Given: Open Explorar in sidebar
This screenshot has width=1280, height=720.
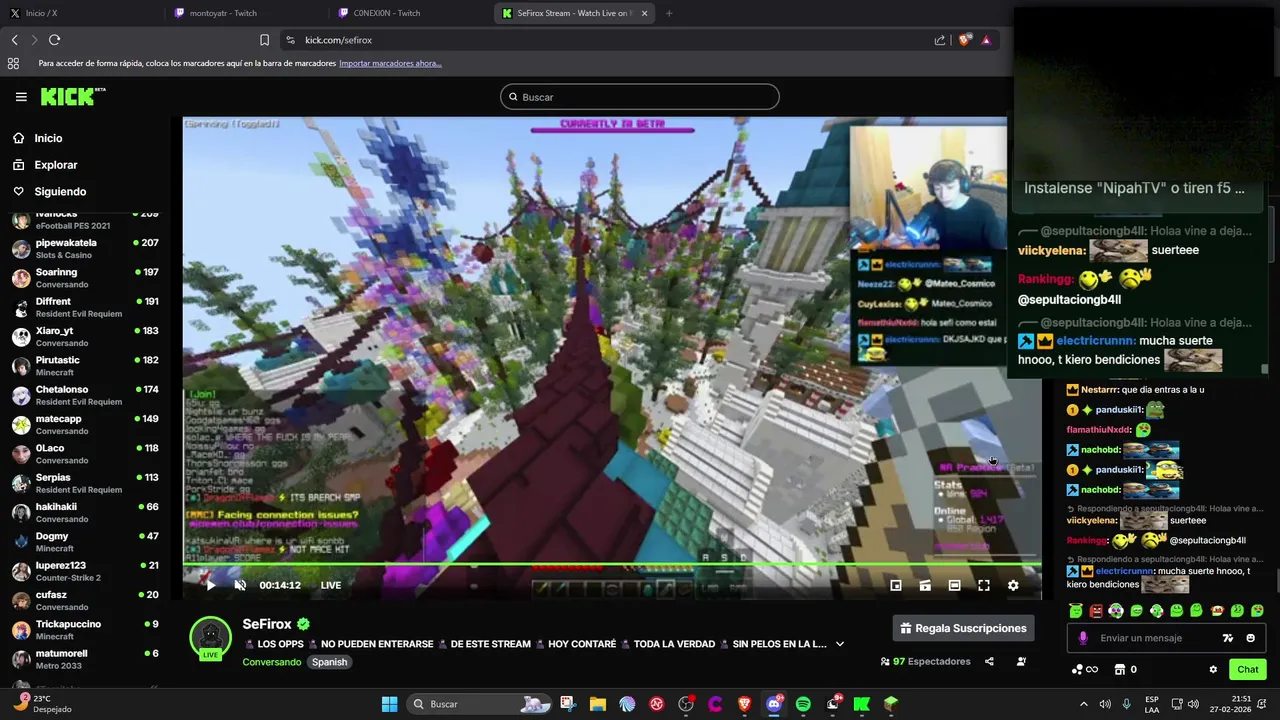Looking at the screenshot, I should point(55,165).
